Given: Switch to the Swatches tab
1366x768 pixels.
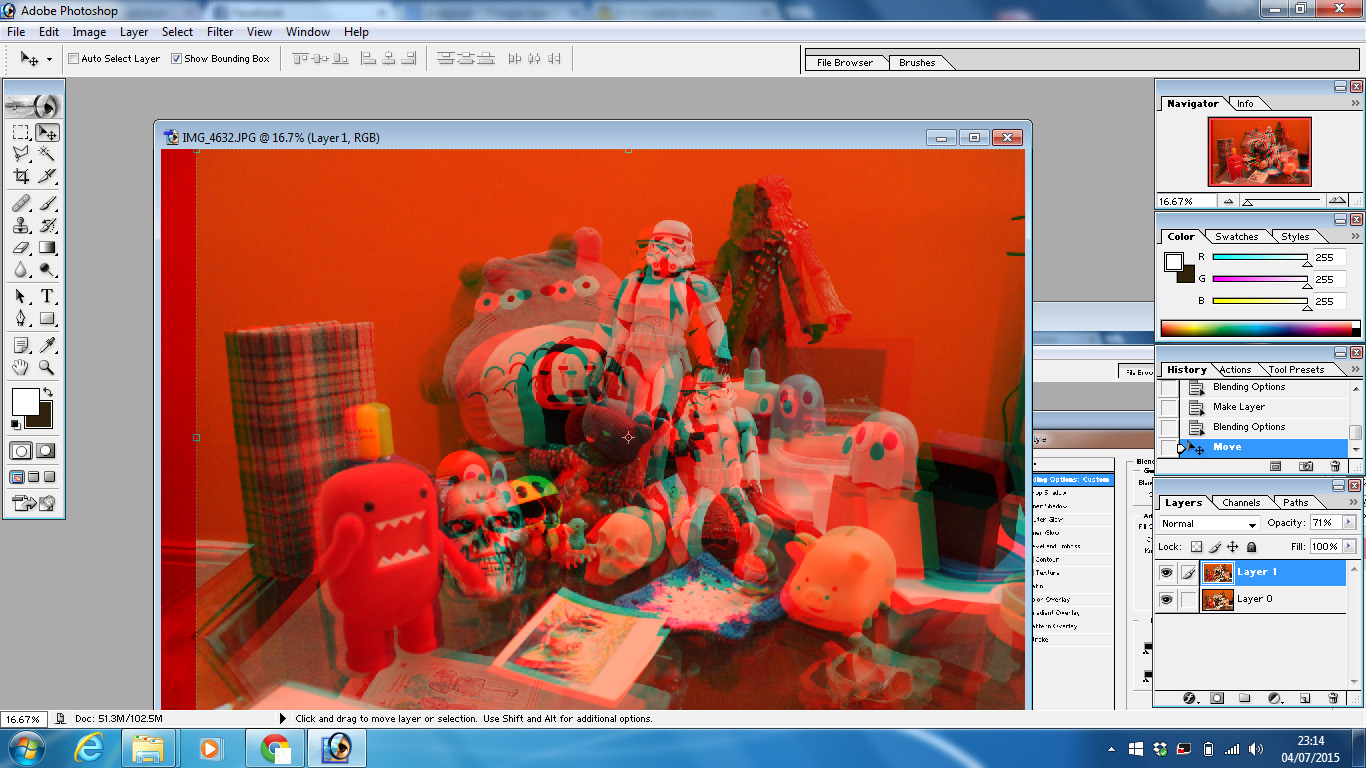Looking at the screenshot, I should click(1237, 237).
